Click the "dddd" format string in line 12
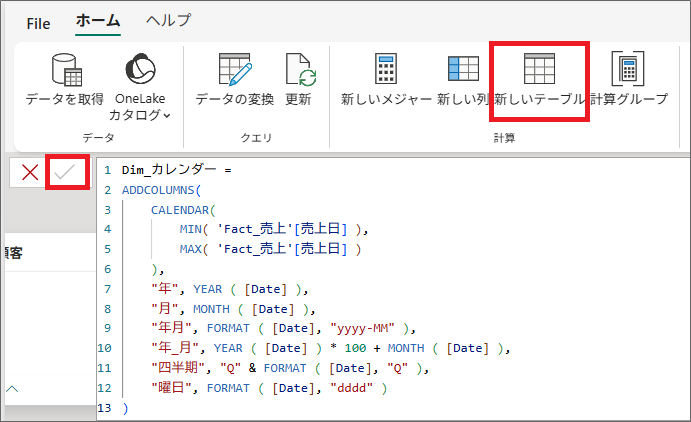691x422 pixels. click(x=355, y=388)
